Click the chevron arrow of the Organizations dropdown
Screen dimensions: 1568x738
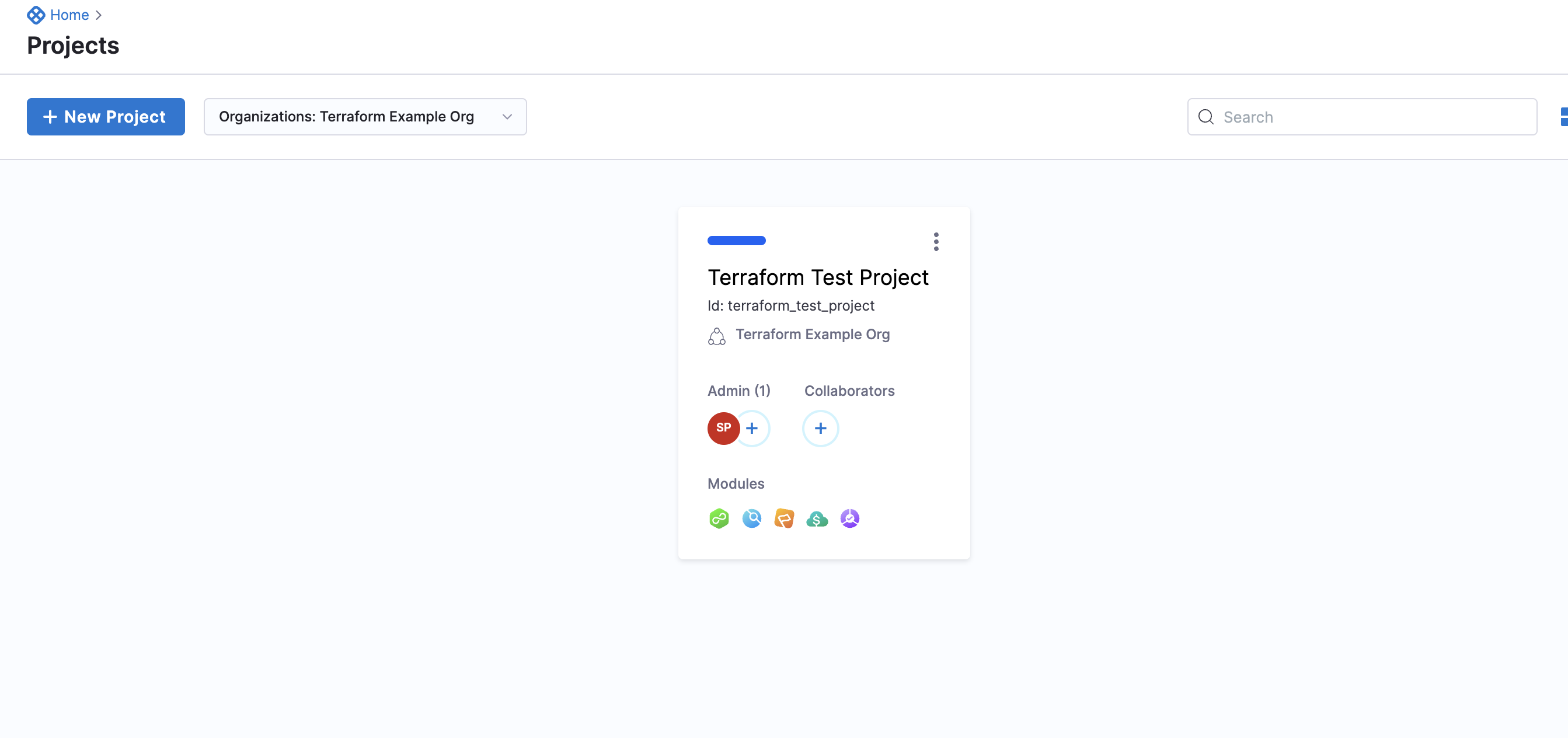point(507,117)
